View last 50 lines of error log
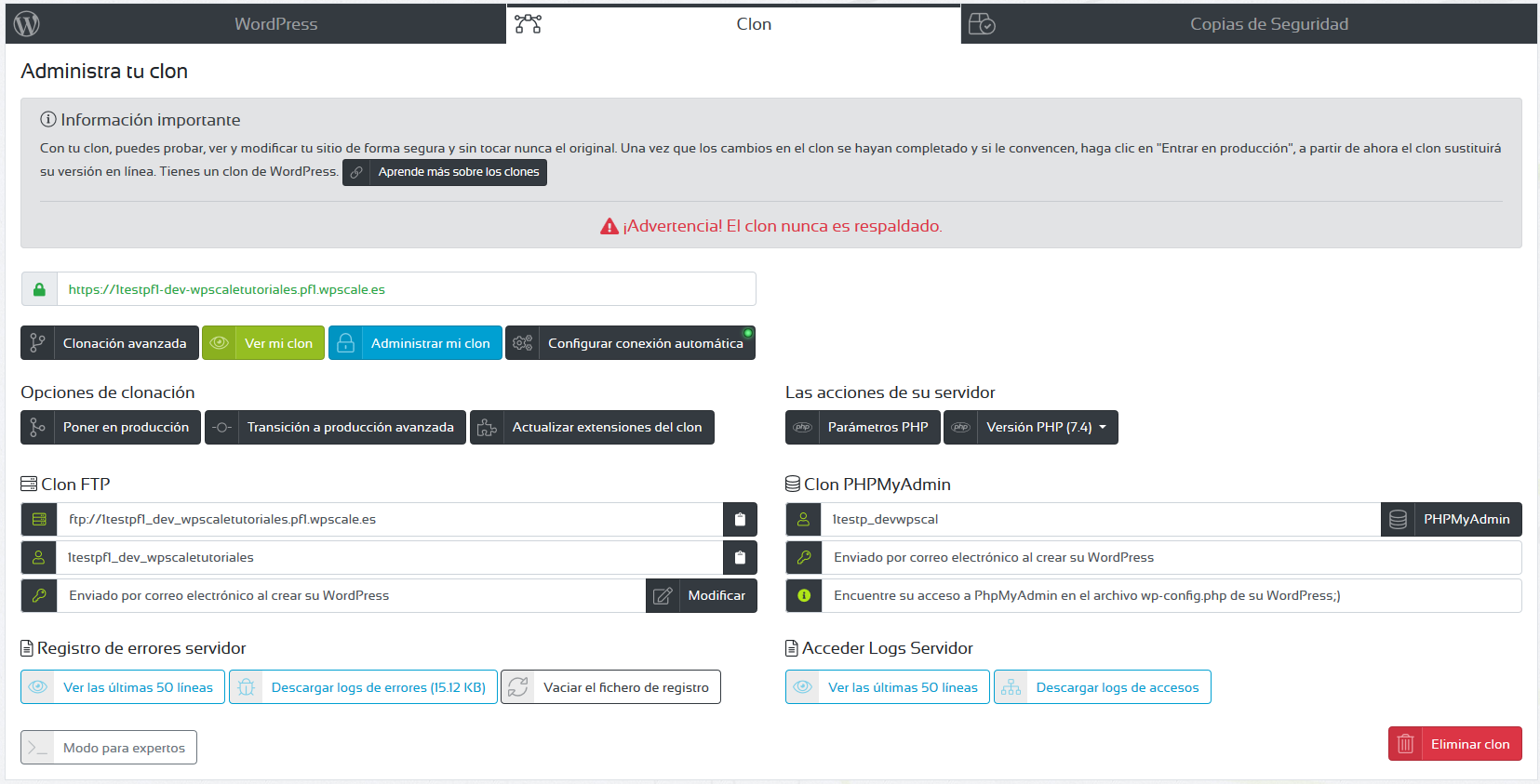Viewport: 1540px width, 784px height. (x=123, y=687)
